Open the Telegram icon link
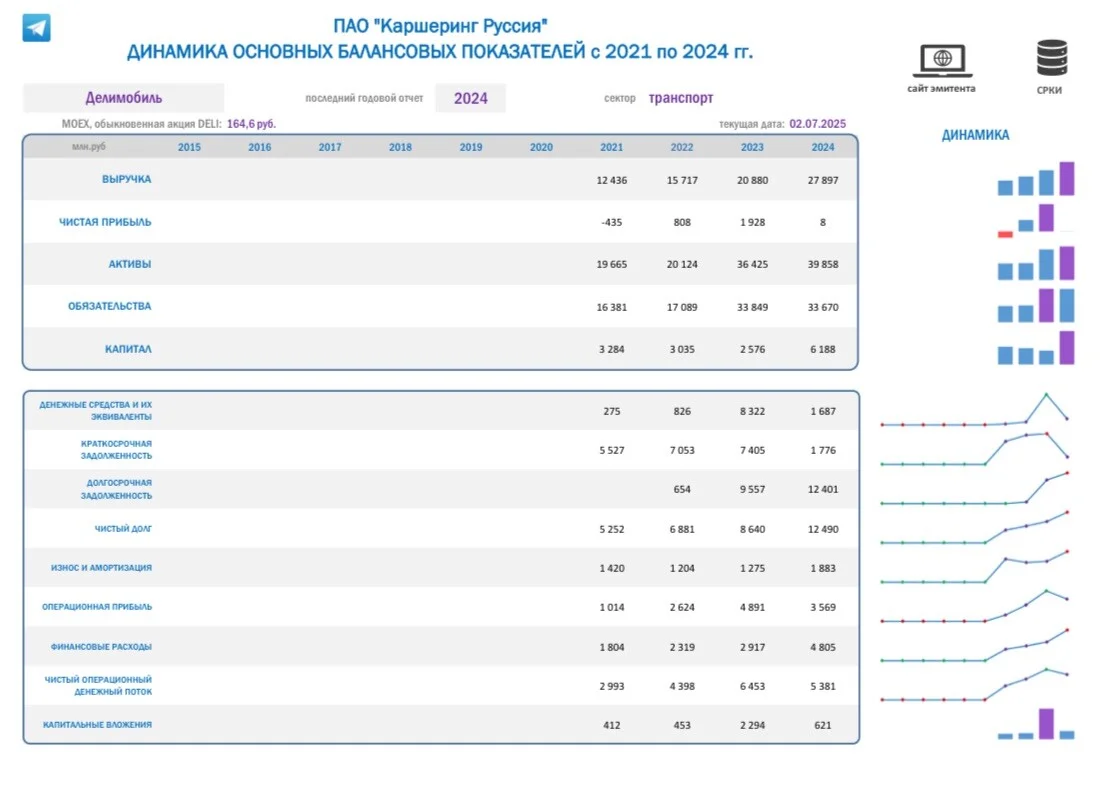Viewport: 1116px width, 787px height. point(36,28)
